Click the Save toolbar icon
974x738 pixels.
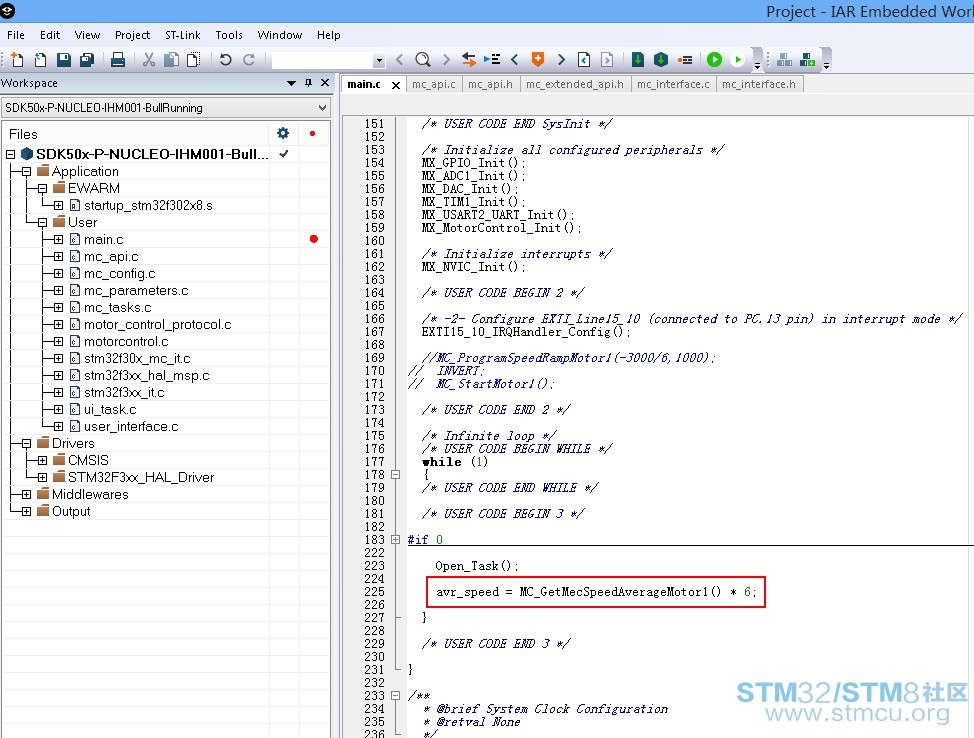(63, 60)
